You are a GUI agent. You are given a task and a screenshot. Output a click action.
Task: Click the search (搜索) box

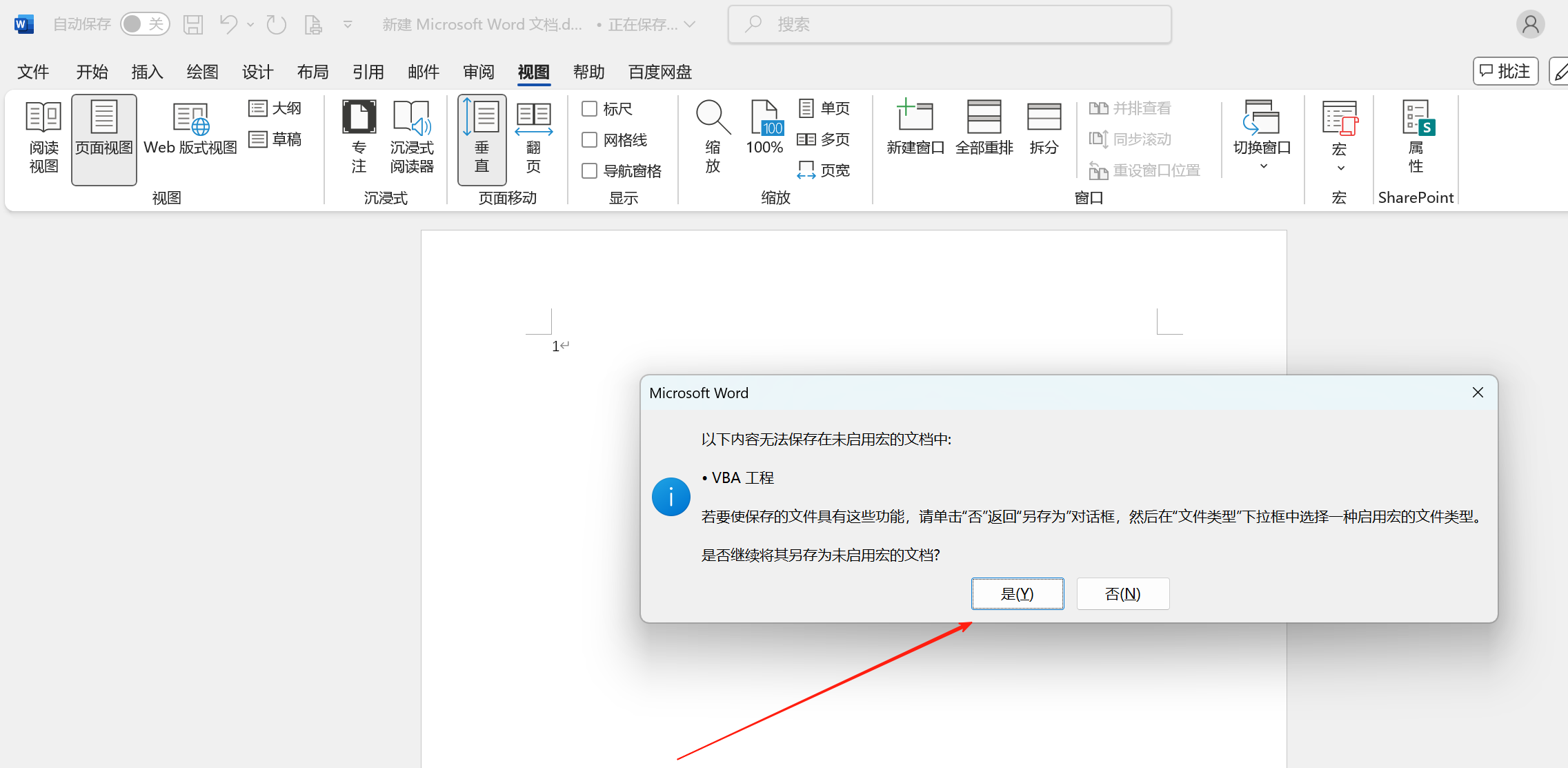950,25
